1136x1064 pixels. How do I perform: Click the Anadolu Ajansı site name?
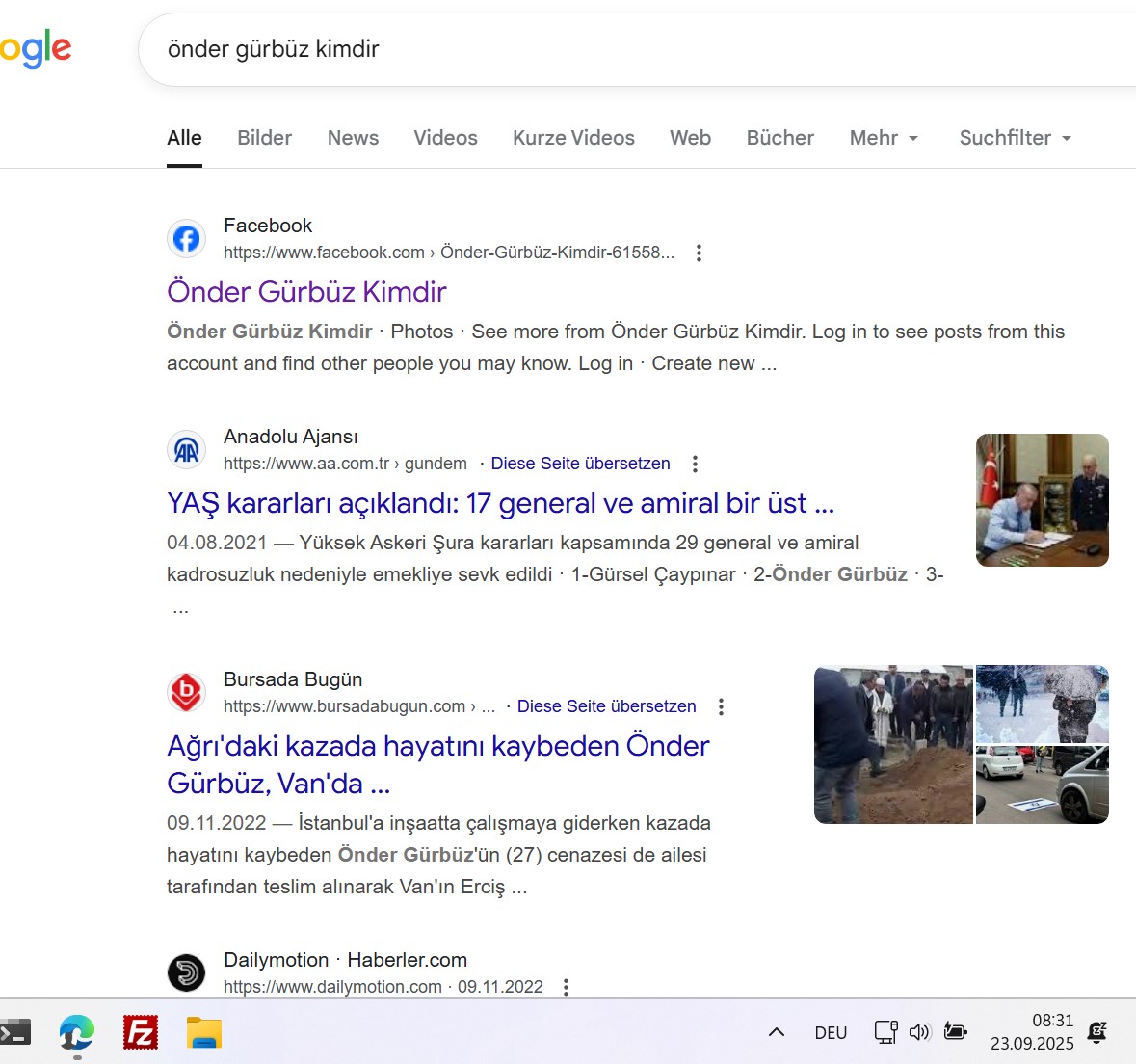pos(291,437)
